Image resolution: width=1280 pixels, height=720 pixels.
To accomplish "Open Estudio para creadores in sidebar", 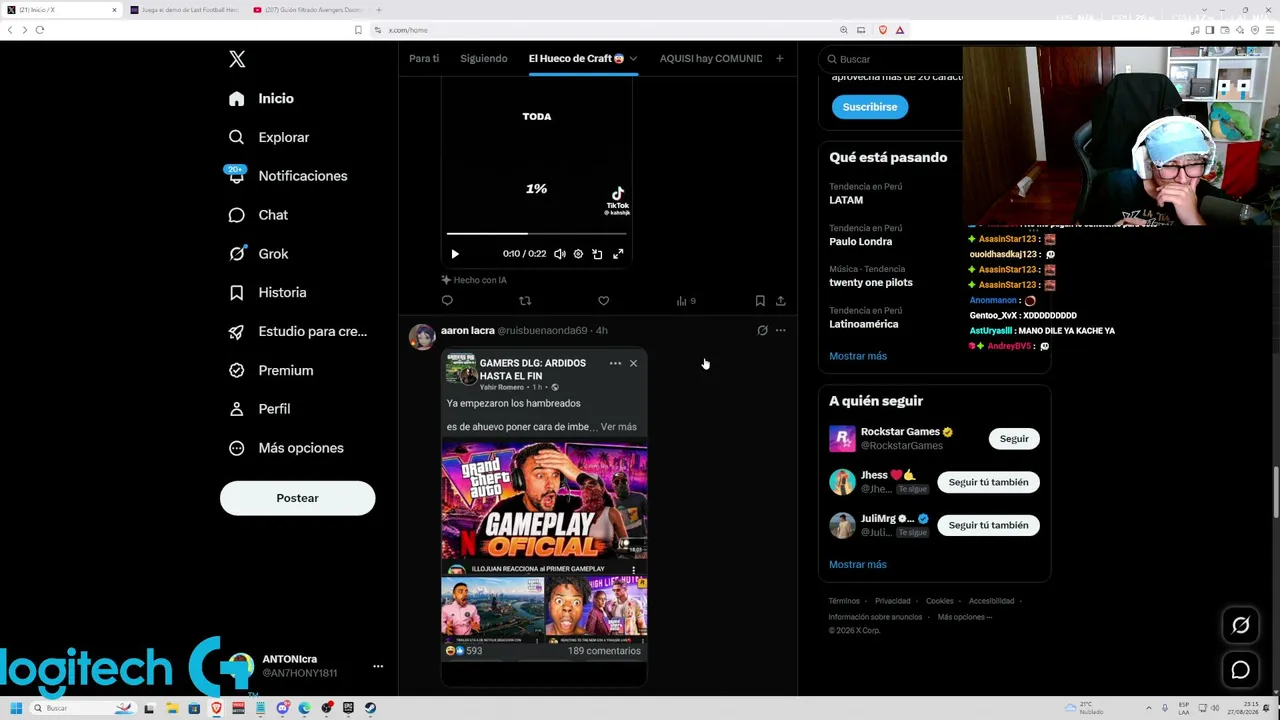I will [297, 331].
